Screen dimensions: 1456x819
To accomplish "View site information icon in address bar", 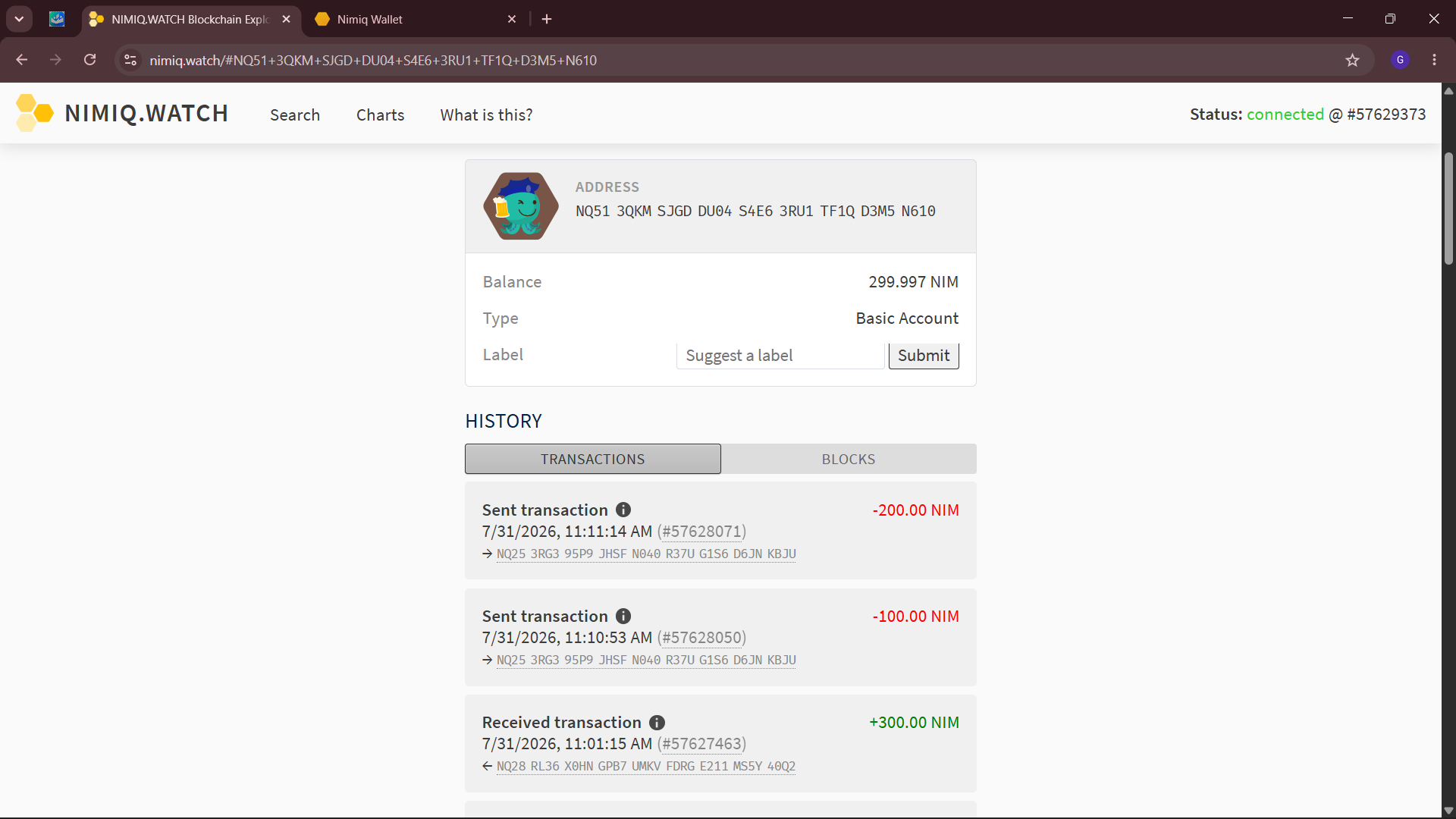I will (130, 60).
